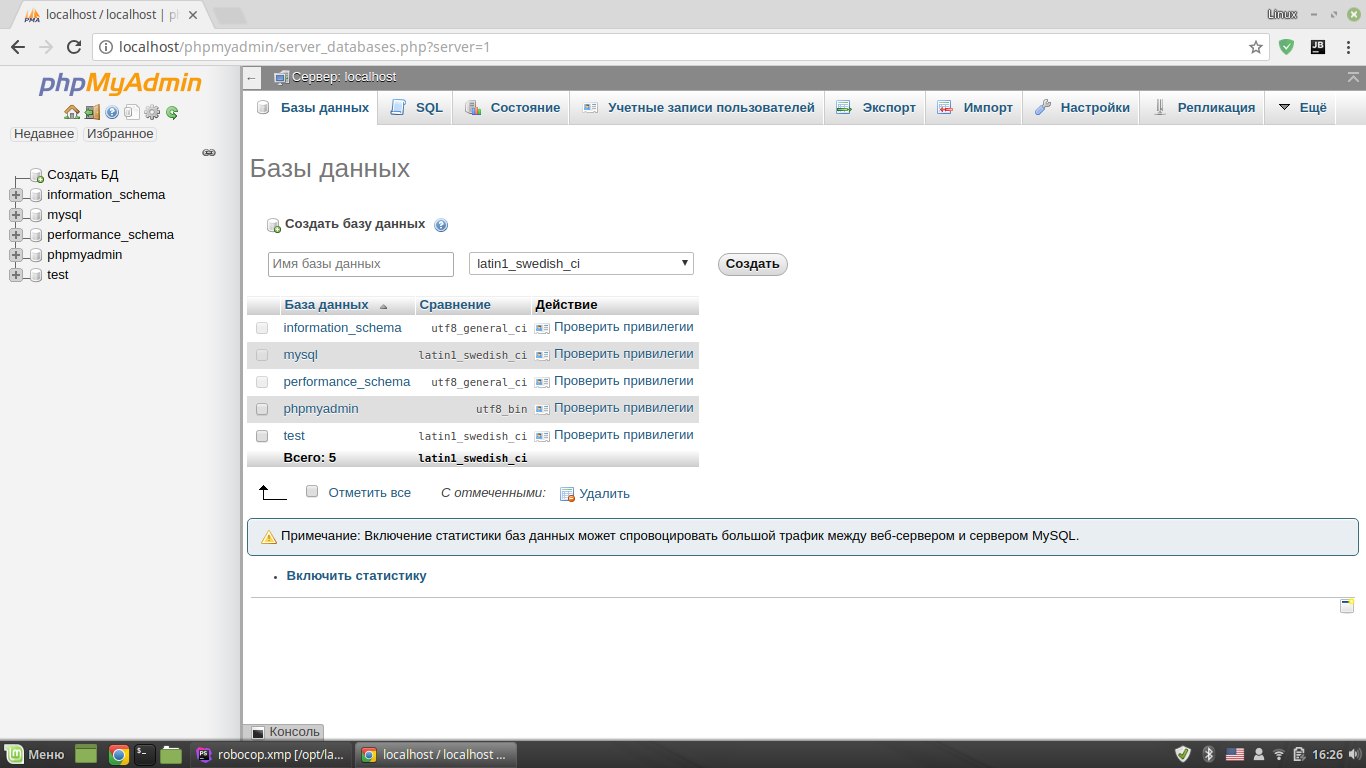Screen dimensions: 1366x768
Task: Click help icon beside Создать базу данных
Action: tap(441, 225)
